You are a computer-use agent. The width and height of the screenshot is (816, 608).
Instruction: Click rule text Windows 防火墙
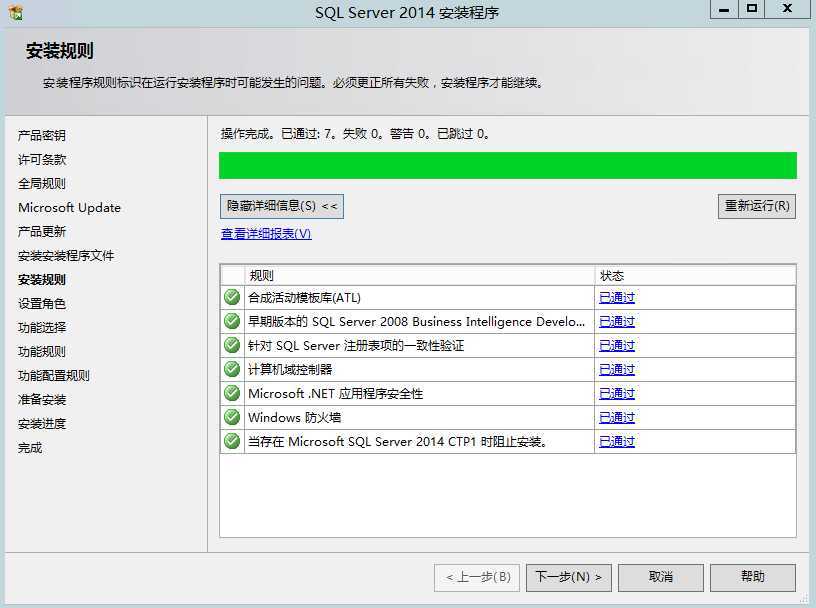click(295, 417)
